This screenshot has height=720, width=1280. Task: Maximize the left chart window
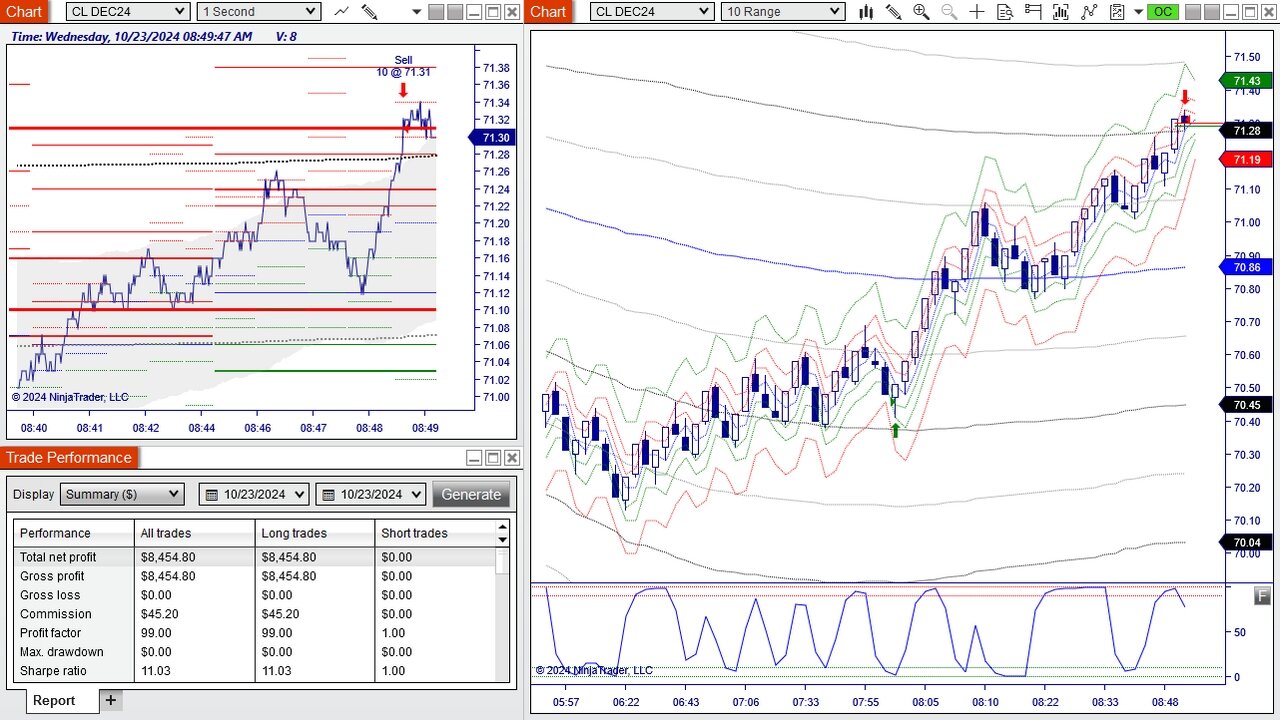[493, 12]
